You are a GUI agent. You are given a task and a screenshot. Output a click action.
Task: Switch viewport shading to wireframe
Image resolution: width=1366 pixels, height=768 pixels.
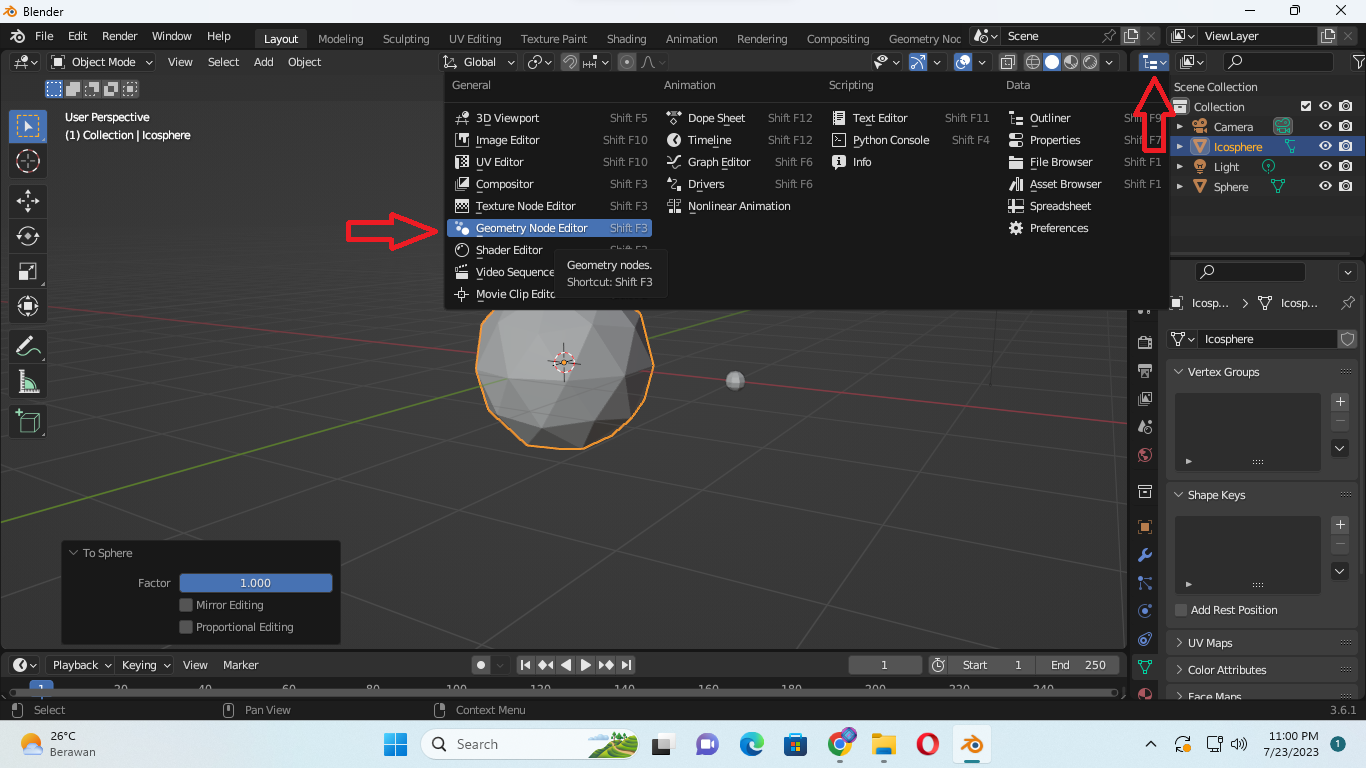tap(1033, 62)
